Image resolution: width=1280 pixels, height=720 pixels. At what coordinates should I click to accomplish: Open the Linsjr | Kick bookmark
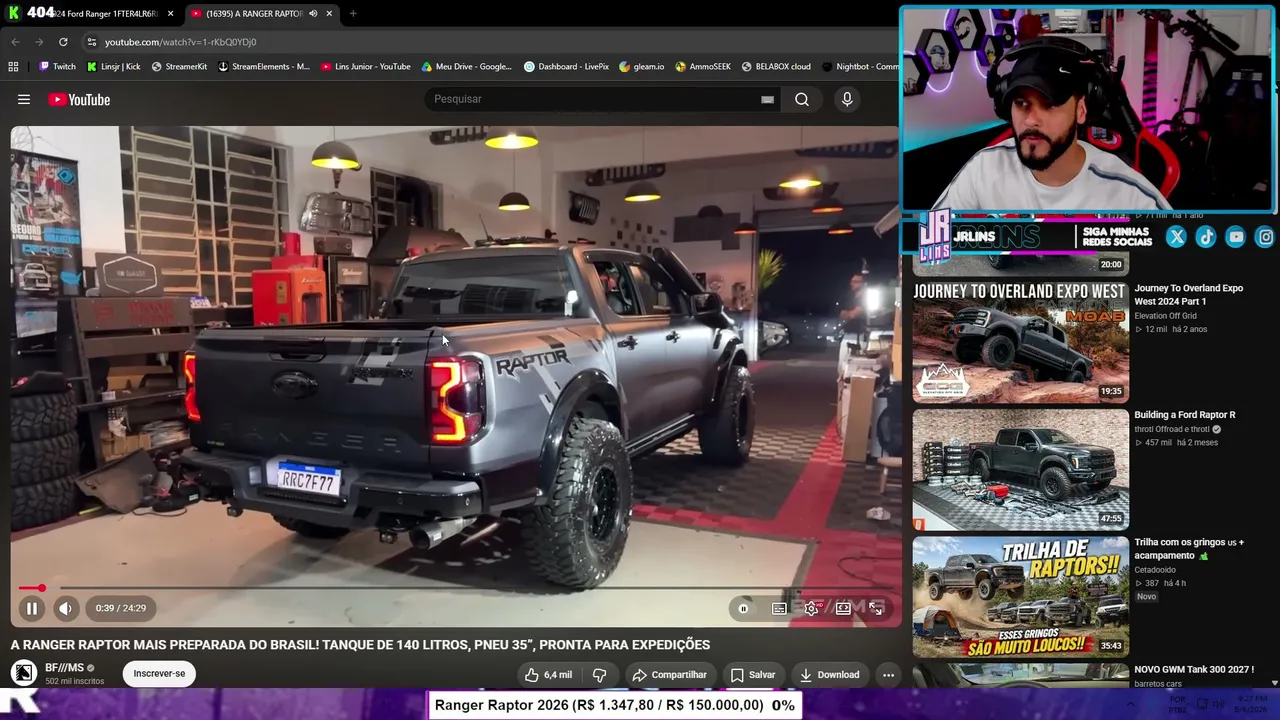[x=114, y=67]
